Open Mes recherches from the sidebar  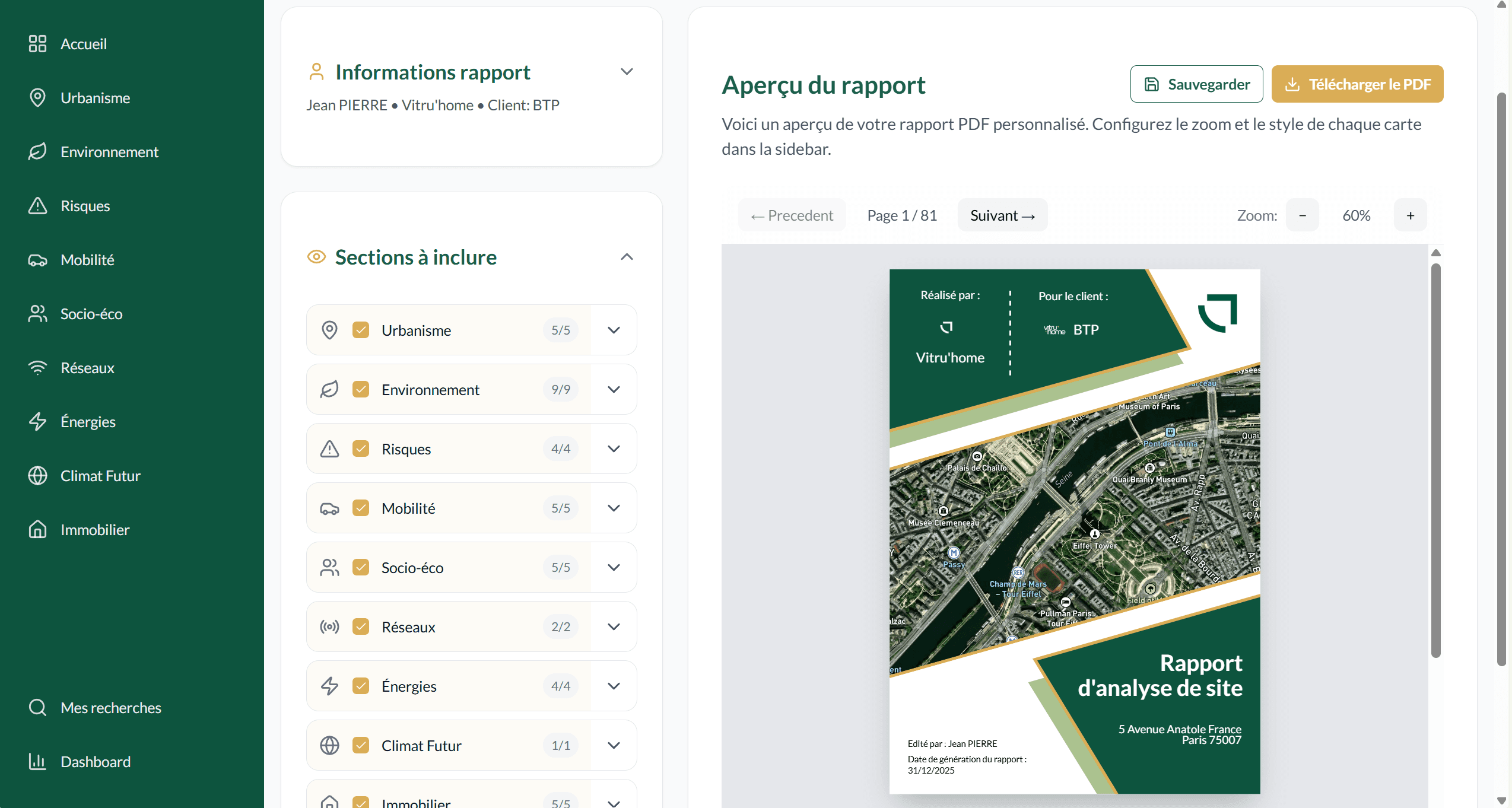tap(110, 707)
